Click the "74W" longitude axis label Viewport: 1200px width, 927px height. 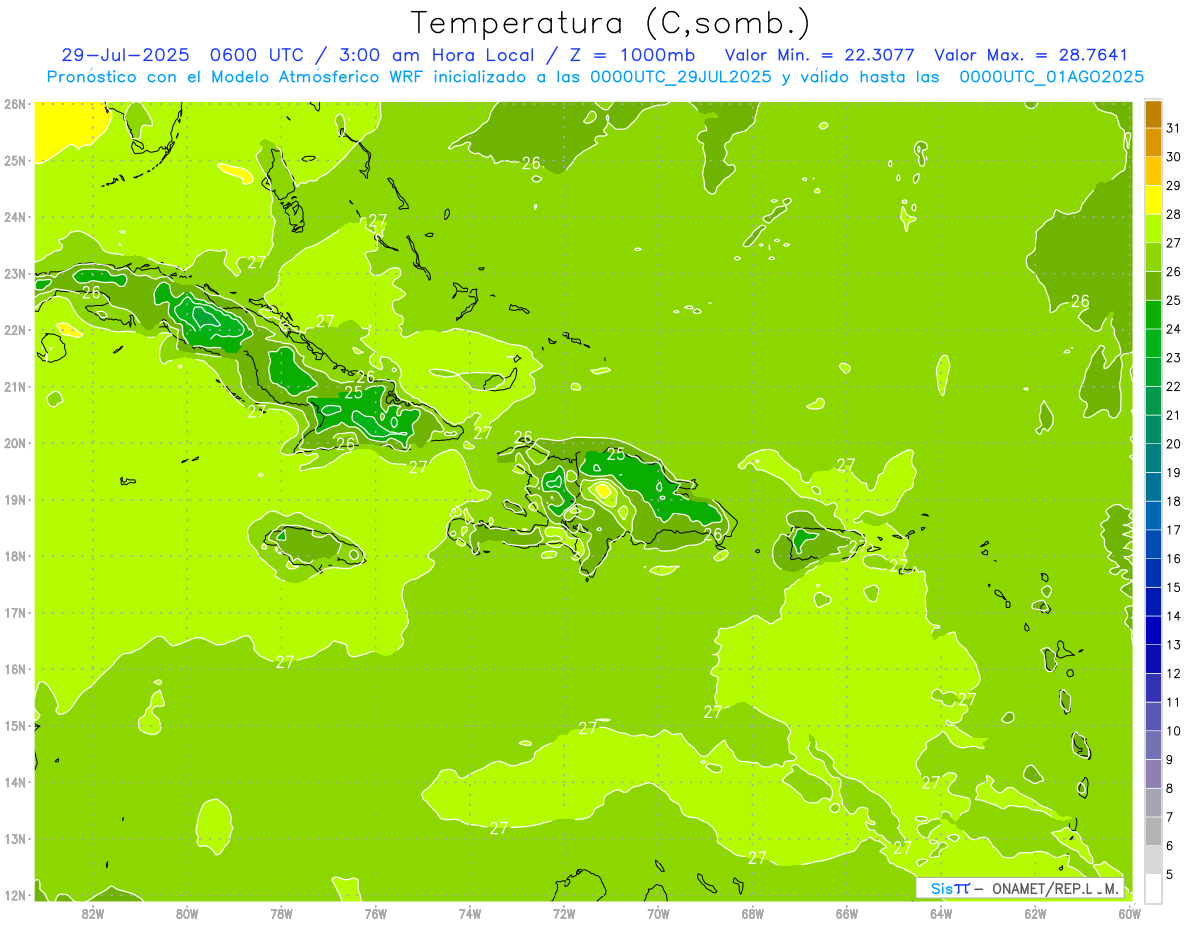470,913
